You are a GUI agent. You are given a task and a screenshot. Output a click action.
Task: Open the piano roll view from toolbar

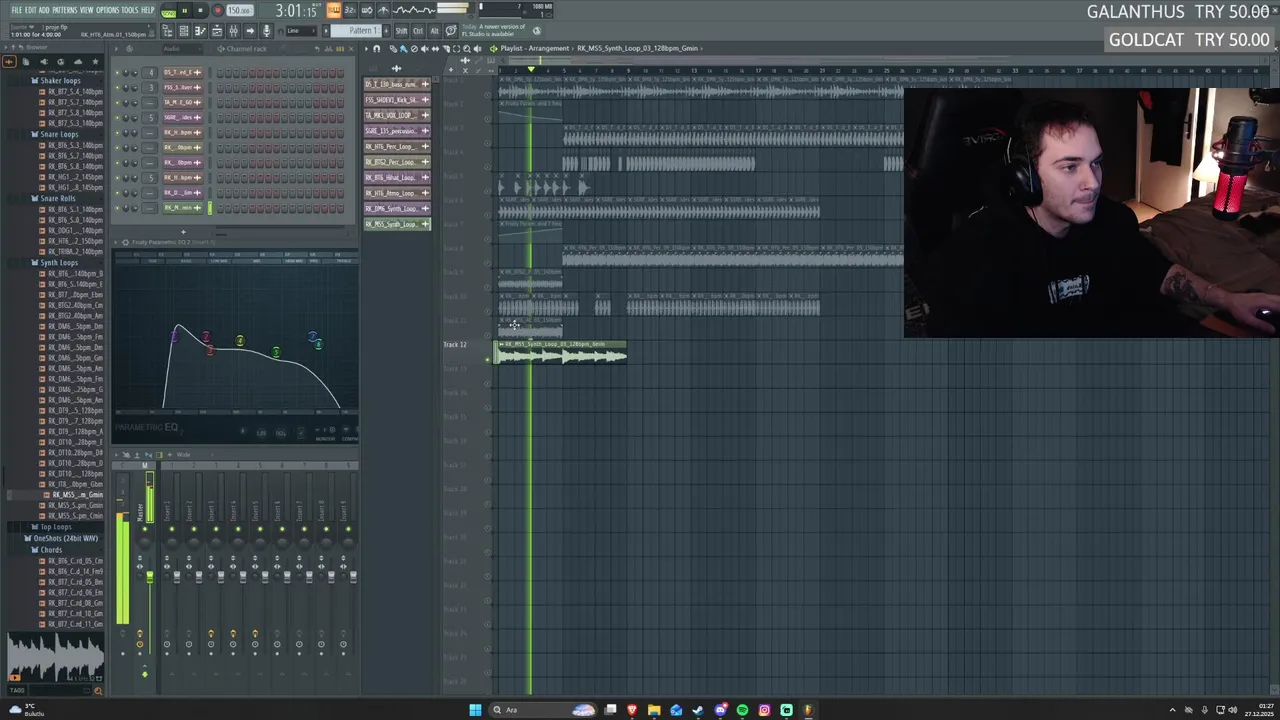coord(200,31)
